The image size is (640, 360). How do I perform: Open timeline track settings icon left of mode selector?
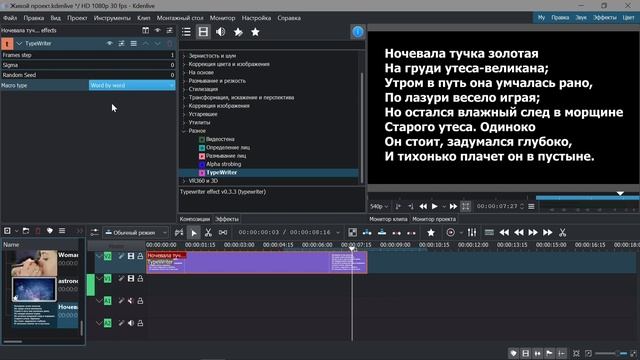point(94,233)
